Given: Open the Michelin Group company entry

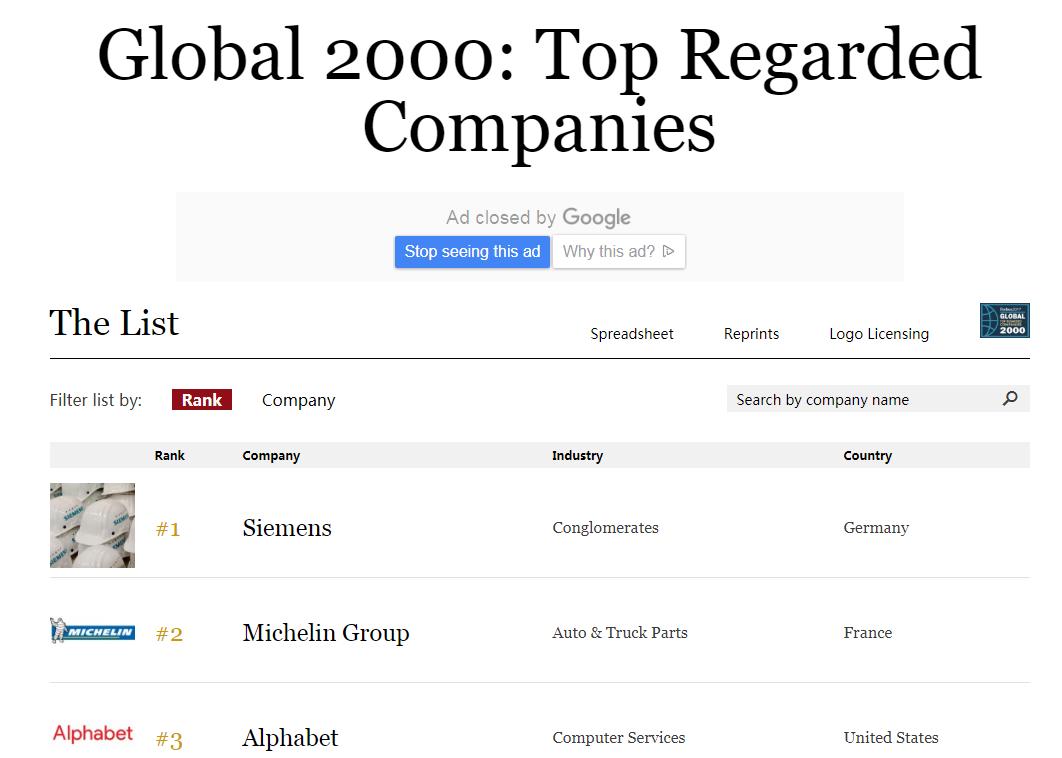Looking at the screenshot, I should (x=326, y=633).
